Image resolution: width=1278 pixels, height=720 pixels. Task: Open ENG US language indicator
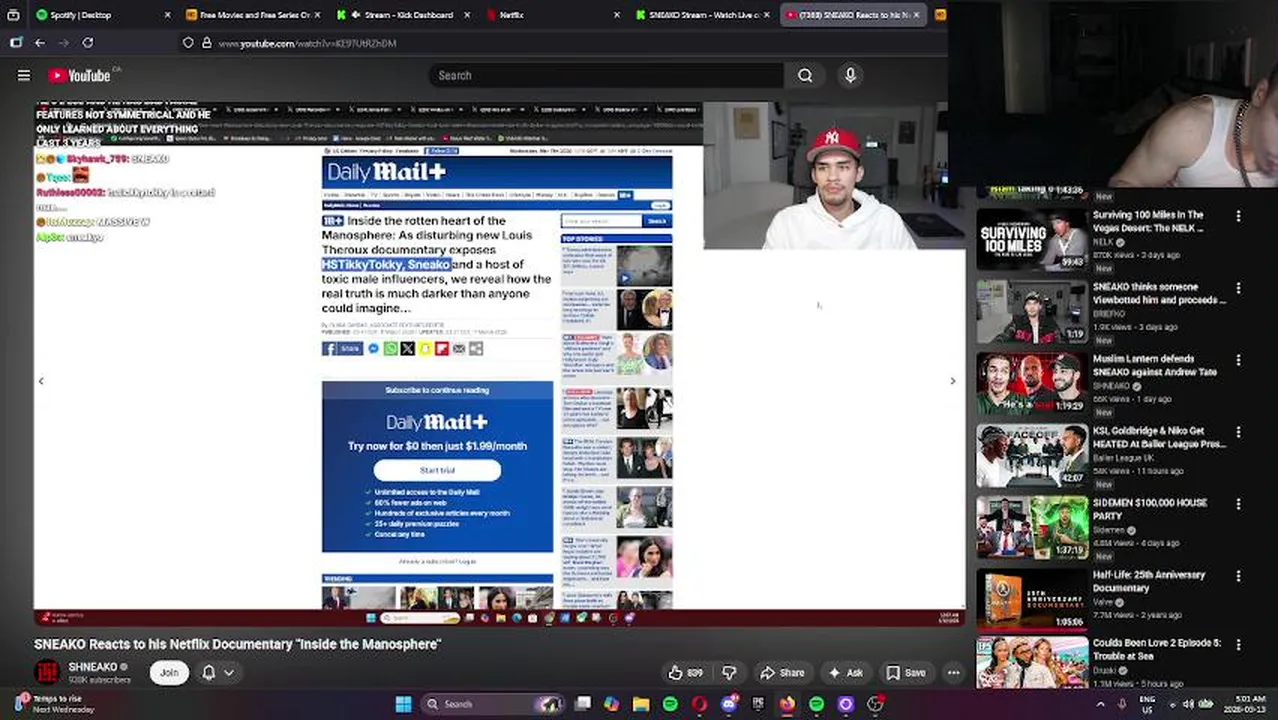[x=1148, y=704]
